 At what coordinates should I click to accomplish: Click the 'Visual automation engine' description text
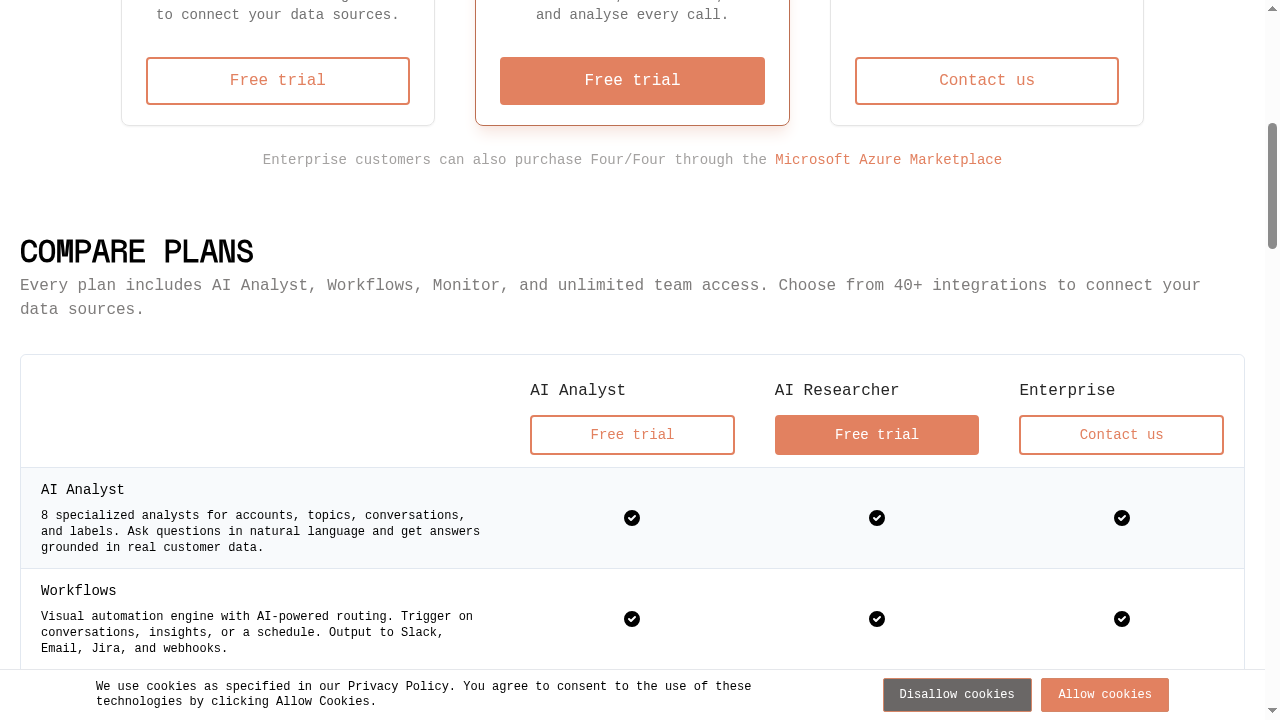[x=257, y=633]
